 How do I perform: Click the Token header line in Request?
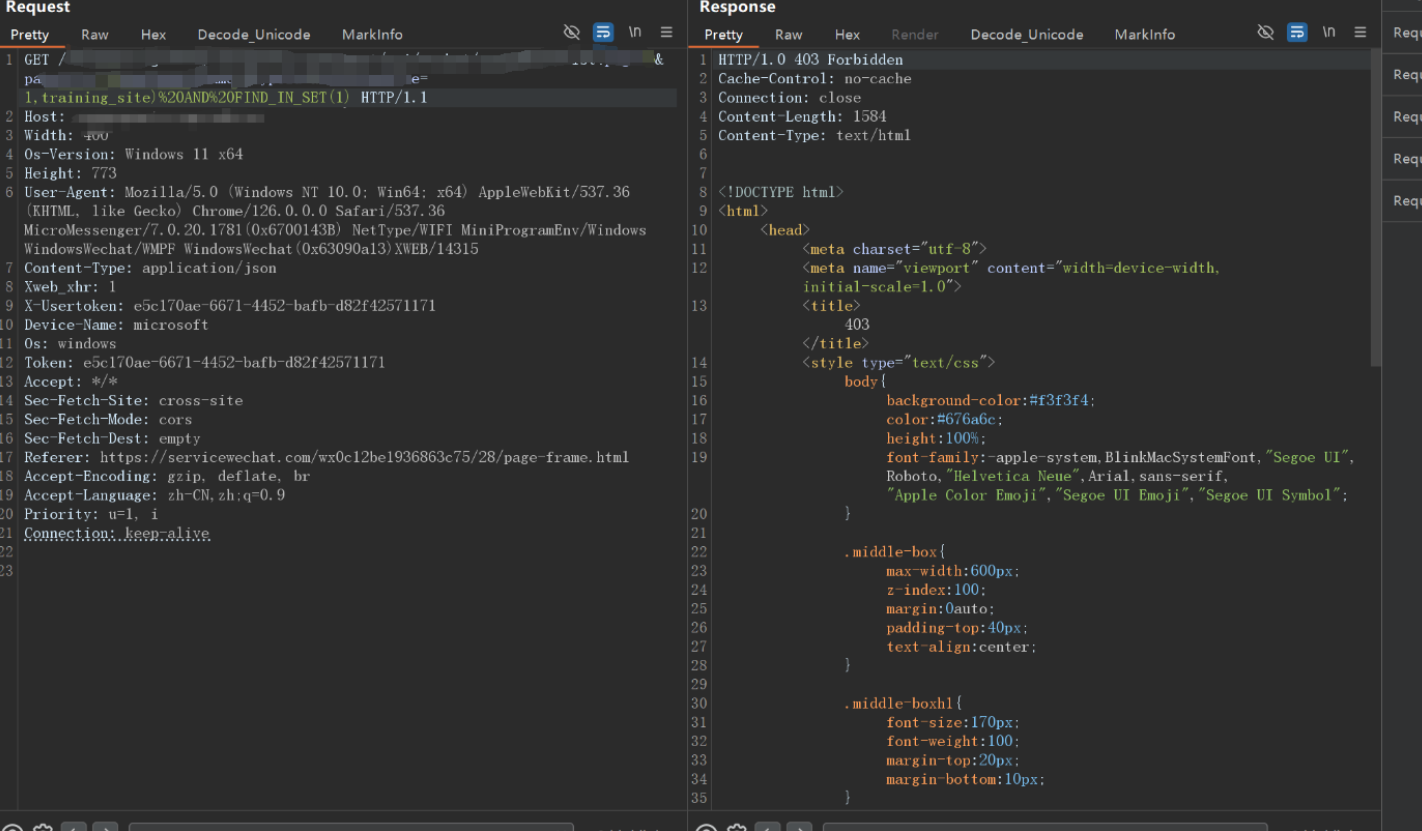coord(204,363)
